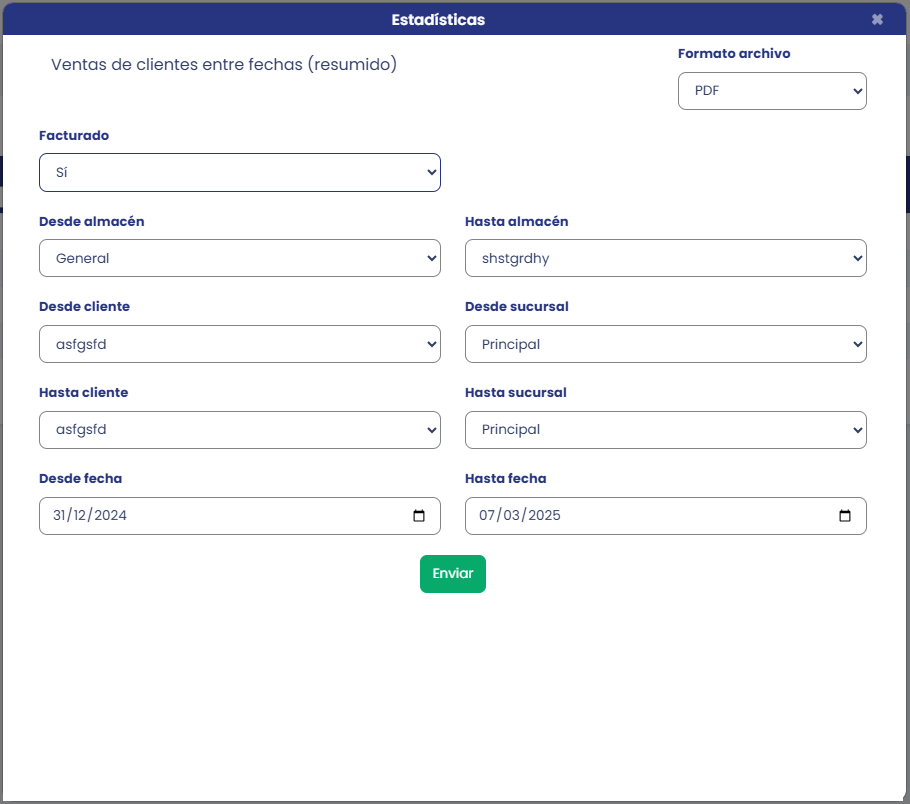
Task: Click the Hasta fecha date field 07/03/2025
Action: (666, 516)
